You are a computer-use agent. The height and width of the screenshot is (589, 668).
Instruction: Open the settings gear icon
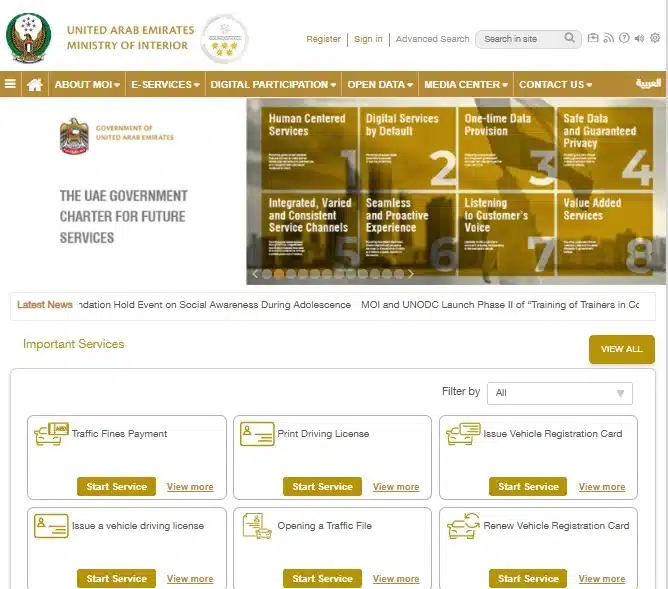click(655, 39)
